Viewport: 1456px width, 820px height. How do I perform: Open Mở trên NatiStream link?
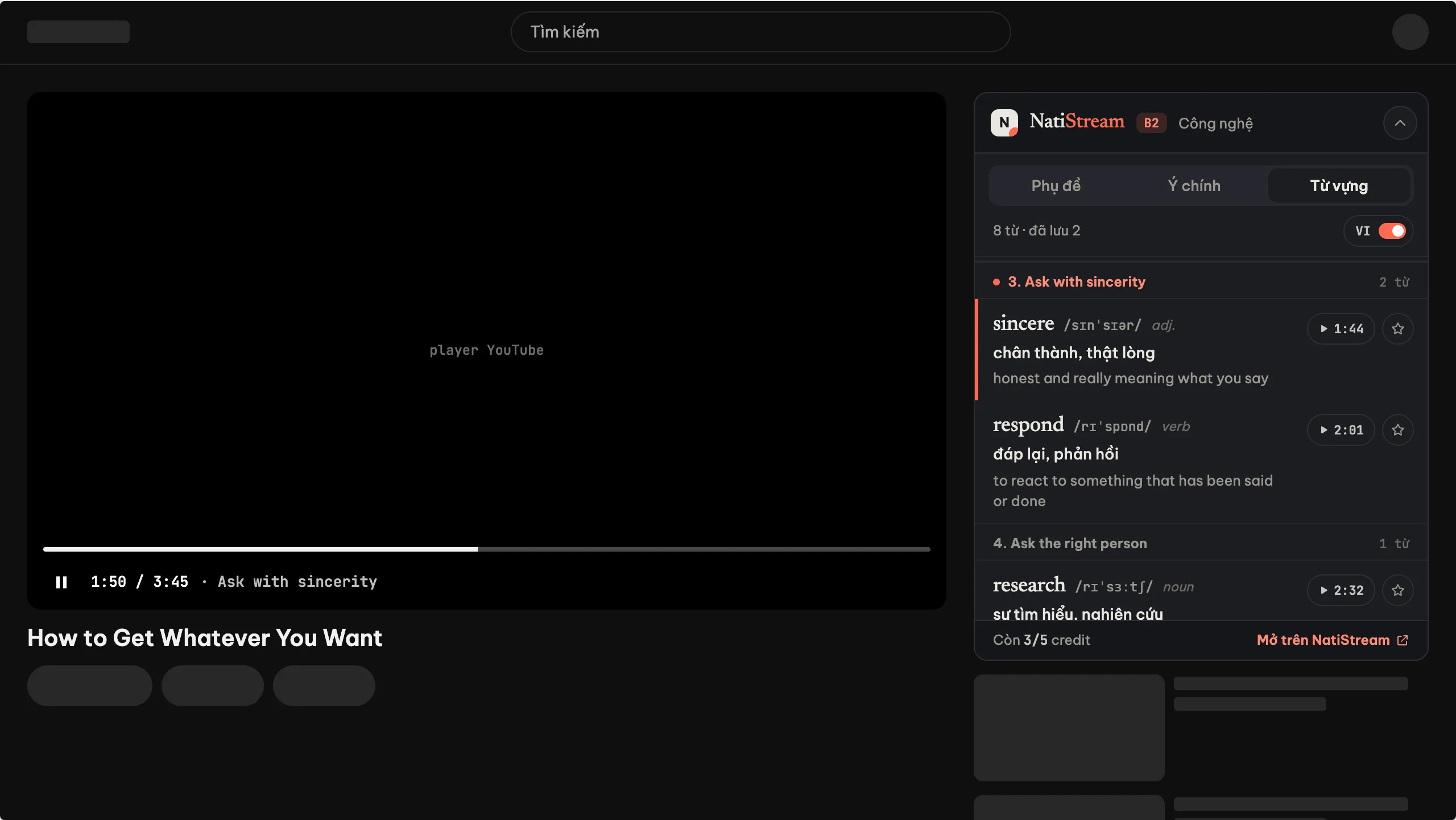[1332, 640]
